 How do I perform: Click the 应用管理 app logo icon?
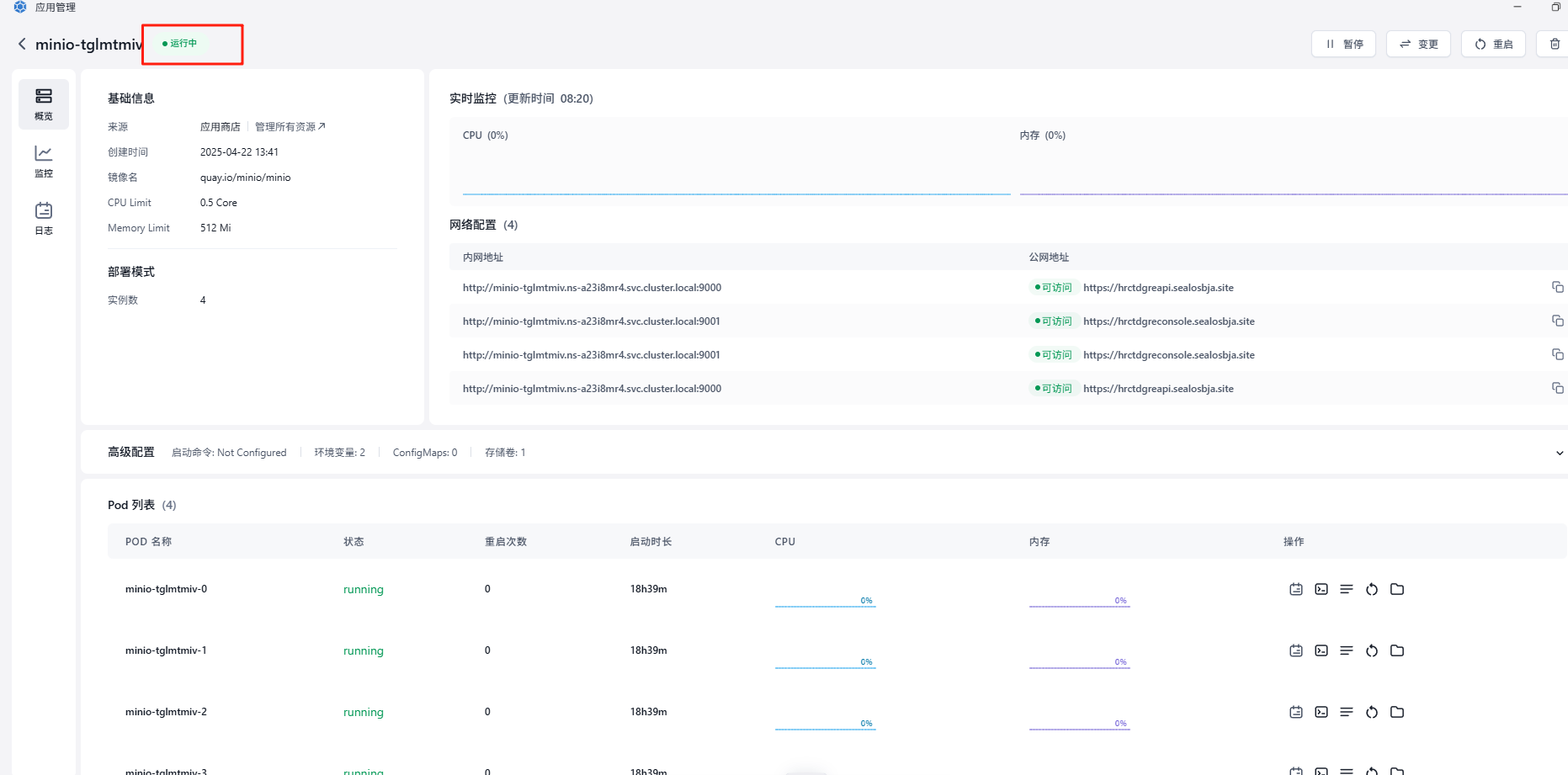click(x=20, y=7)
